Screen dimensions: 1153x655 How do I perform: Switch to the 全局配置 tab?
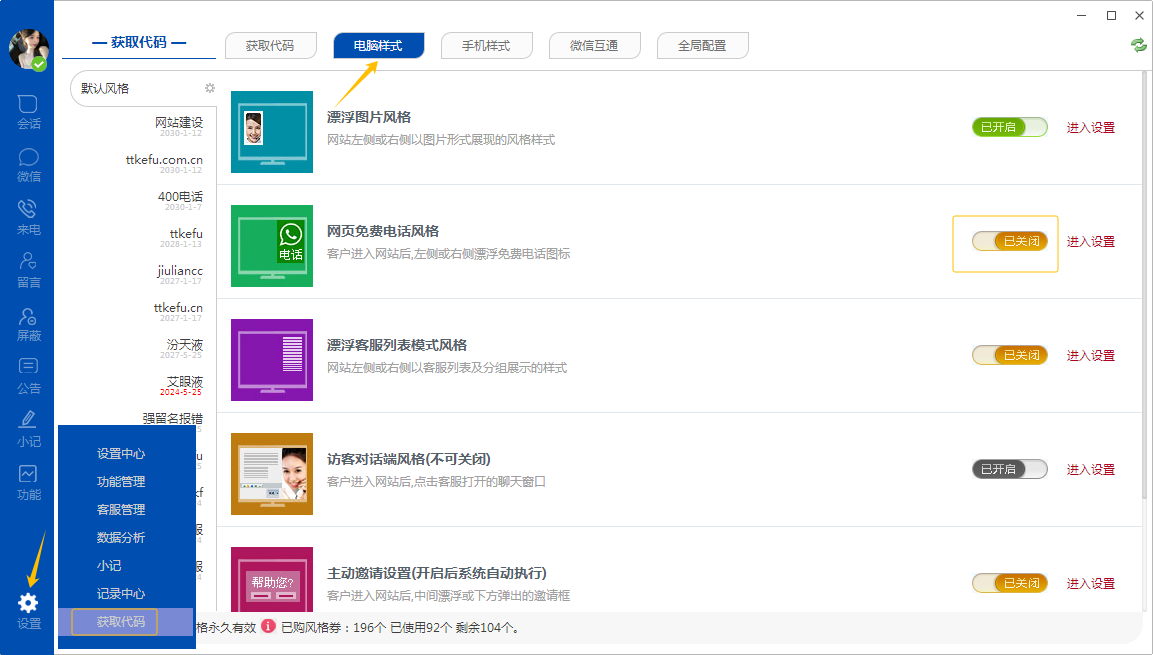coord(702,46)
